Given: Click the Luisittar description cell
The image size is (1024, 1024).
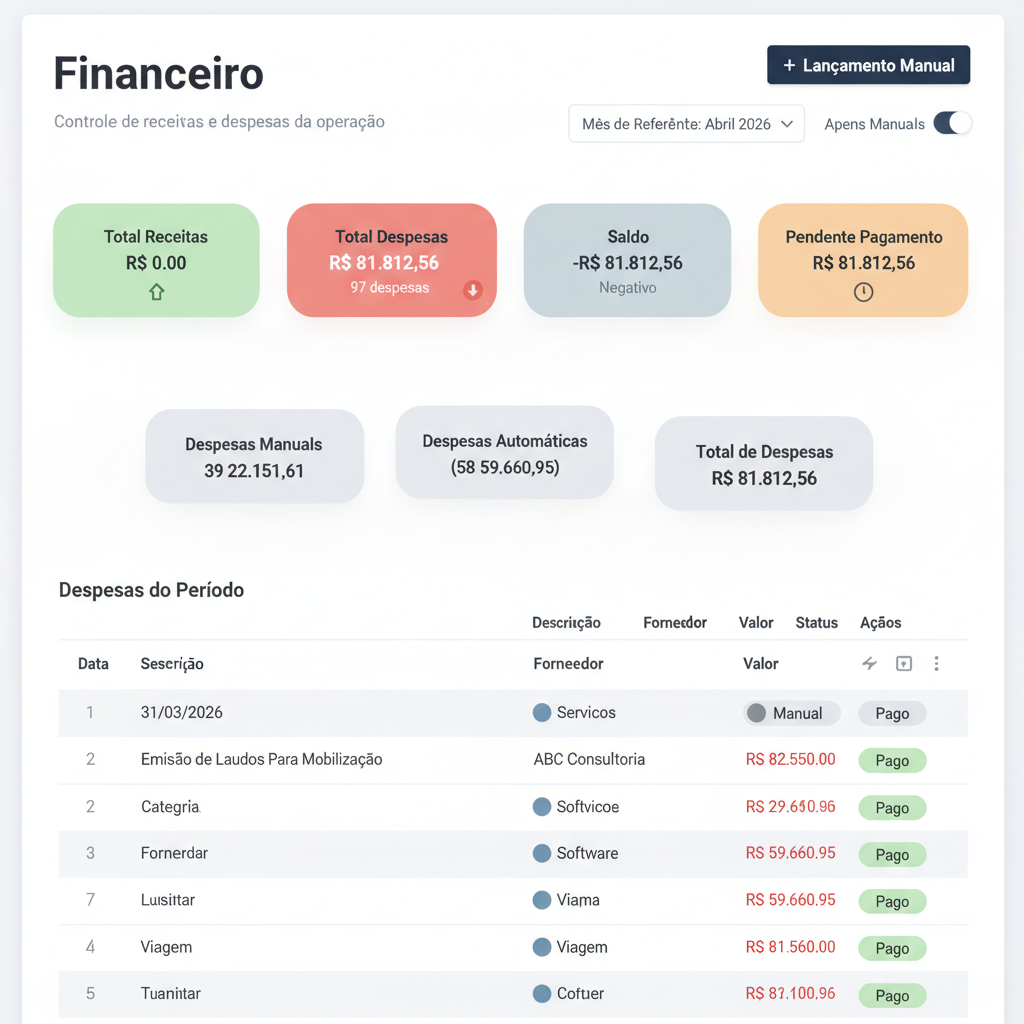Looking at the screenshot, I should pos(168,900).
